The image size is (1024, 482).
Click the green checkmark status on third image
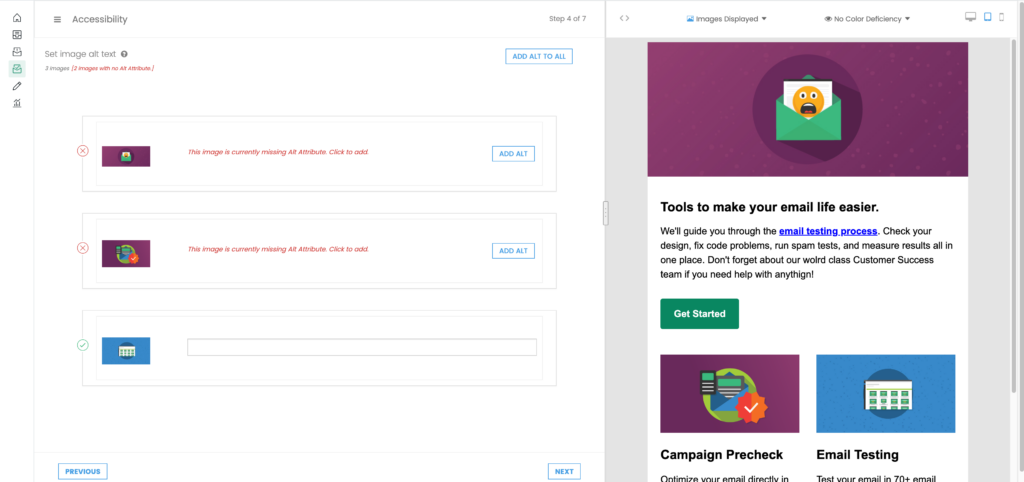83,345
